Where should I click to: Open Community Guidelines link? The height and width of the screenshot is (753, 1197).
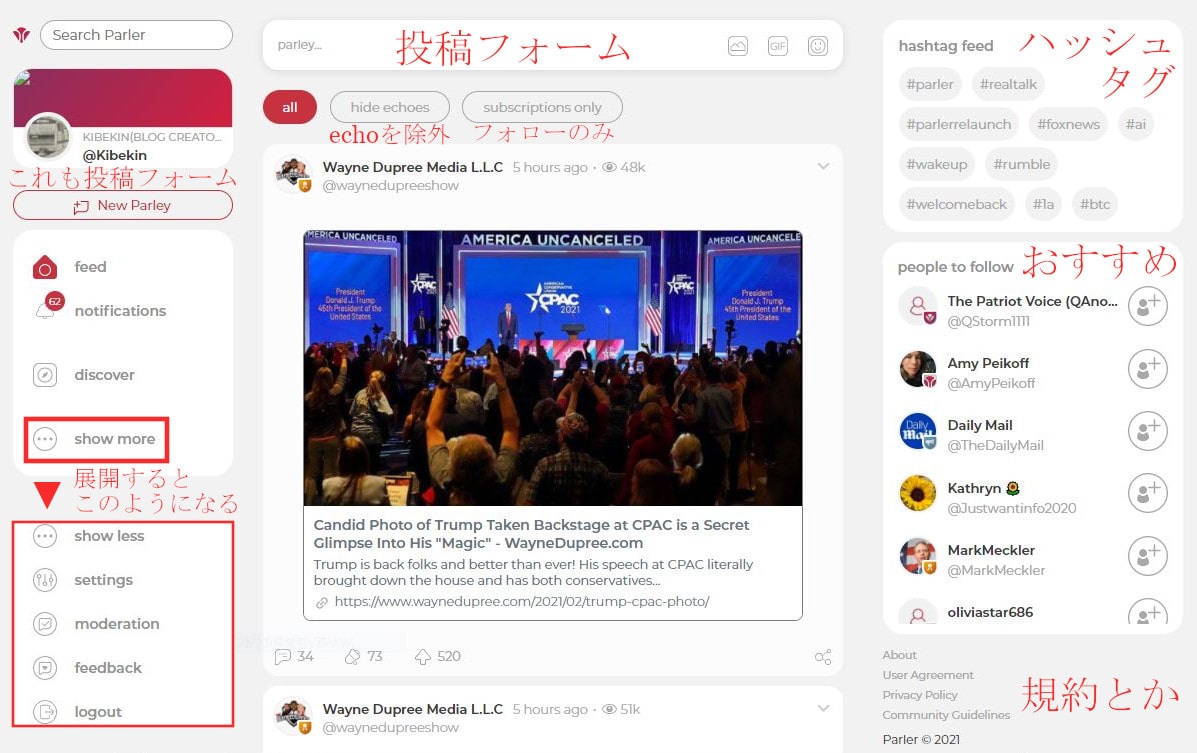pos(946,715)
